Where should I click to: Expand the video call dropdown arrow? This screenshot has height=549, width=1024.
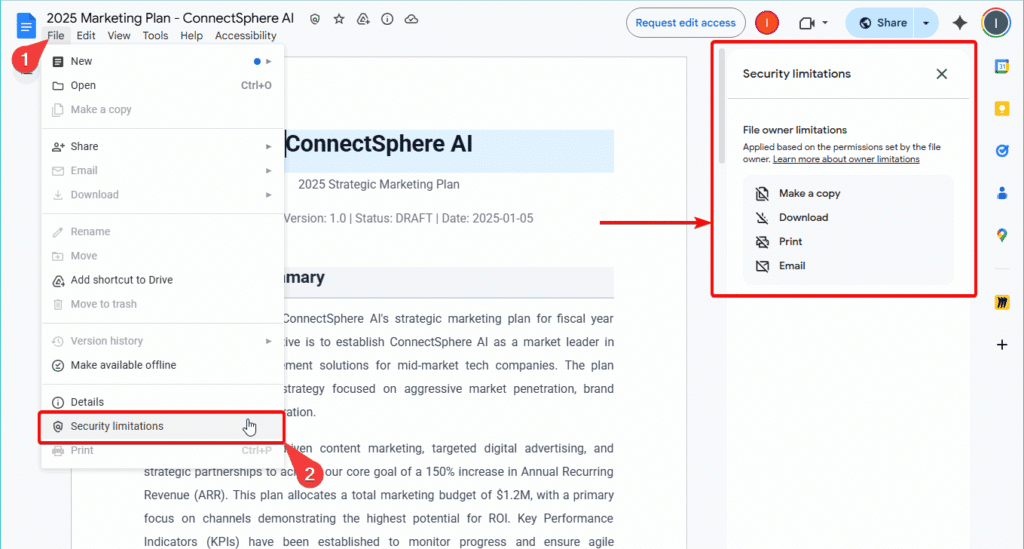[825, 23]
